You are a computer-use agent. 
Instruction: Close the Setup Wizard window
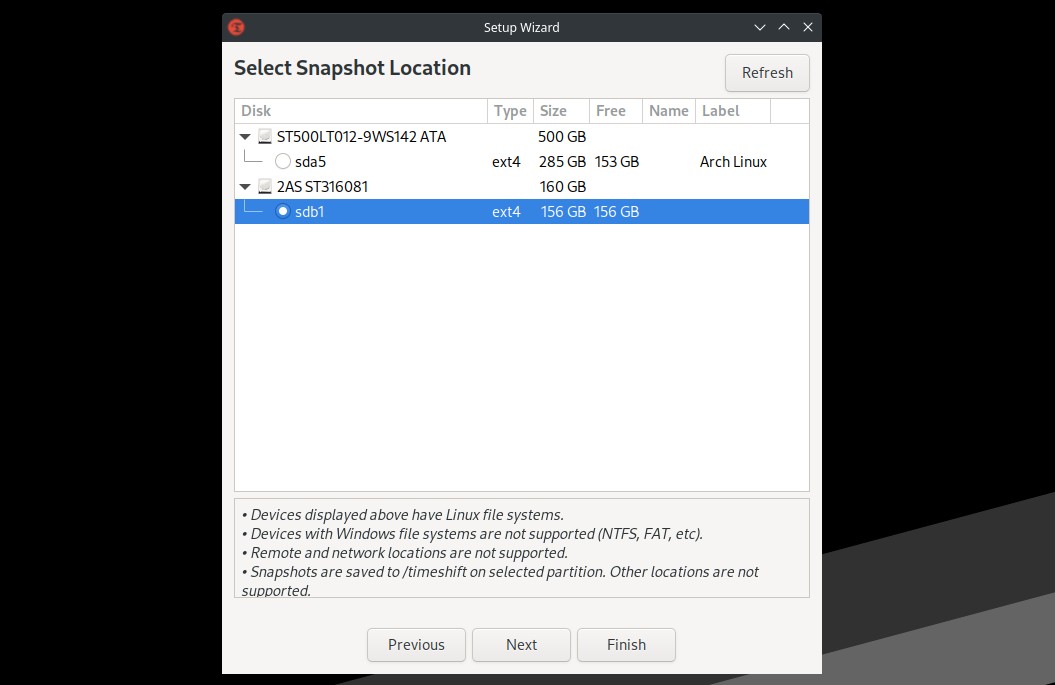[x=808, y=28]
